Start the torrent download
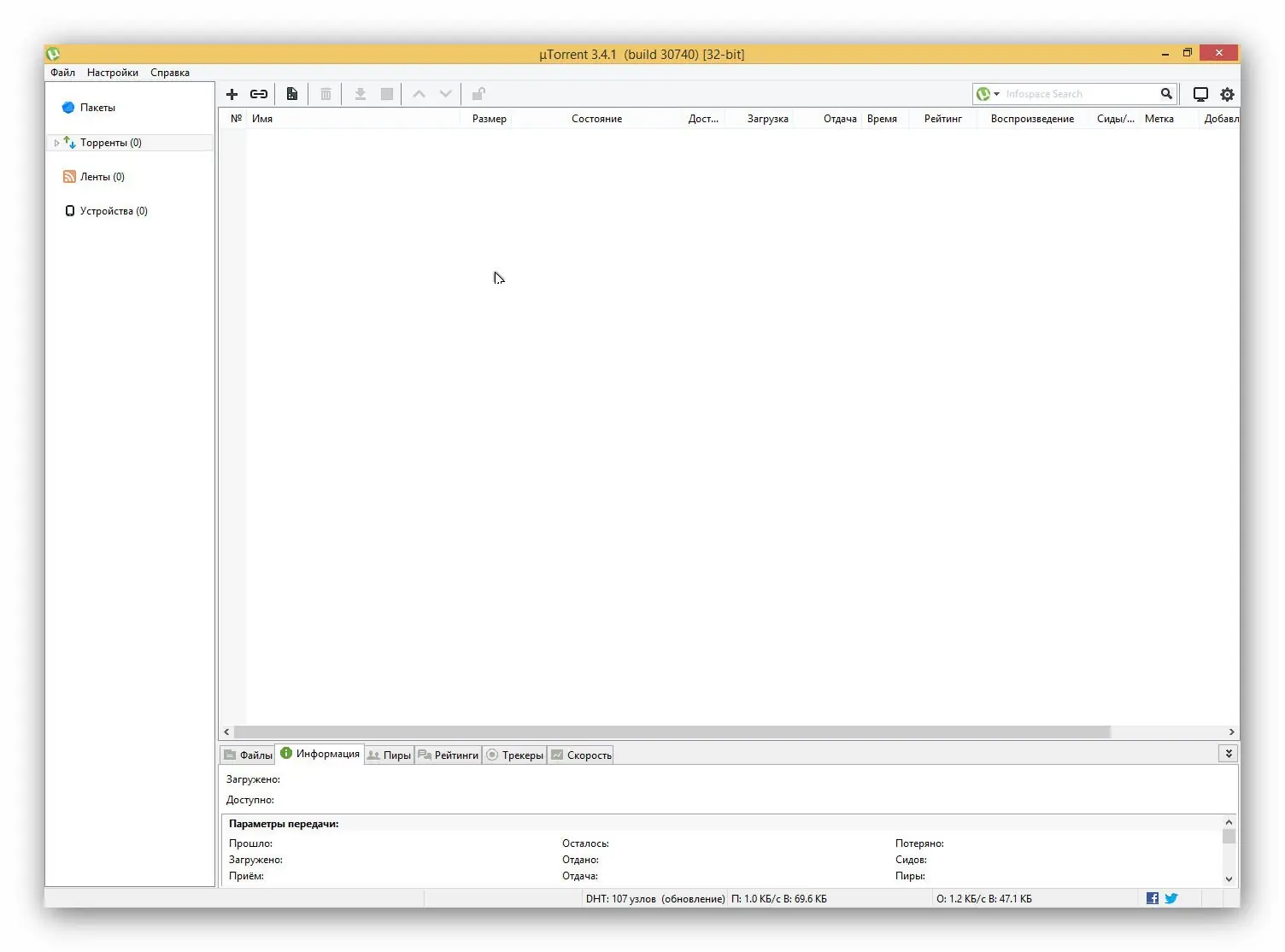Viewport: 1285px width, 952px height. [x=360, y=94]
